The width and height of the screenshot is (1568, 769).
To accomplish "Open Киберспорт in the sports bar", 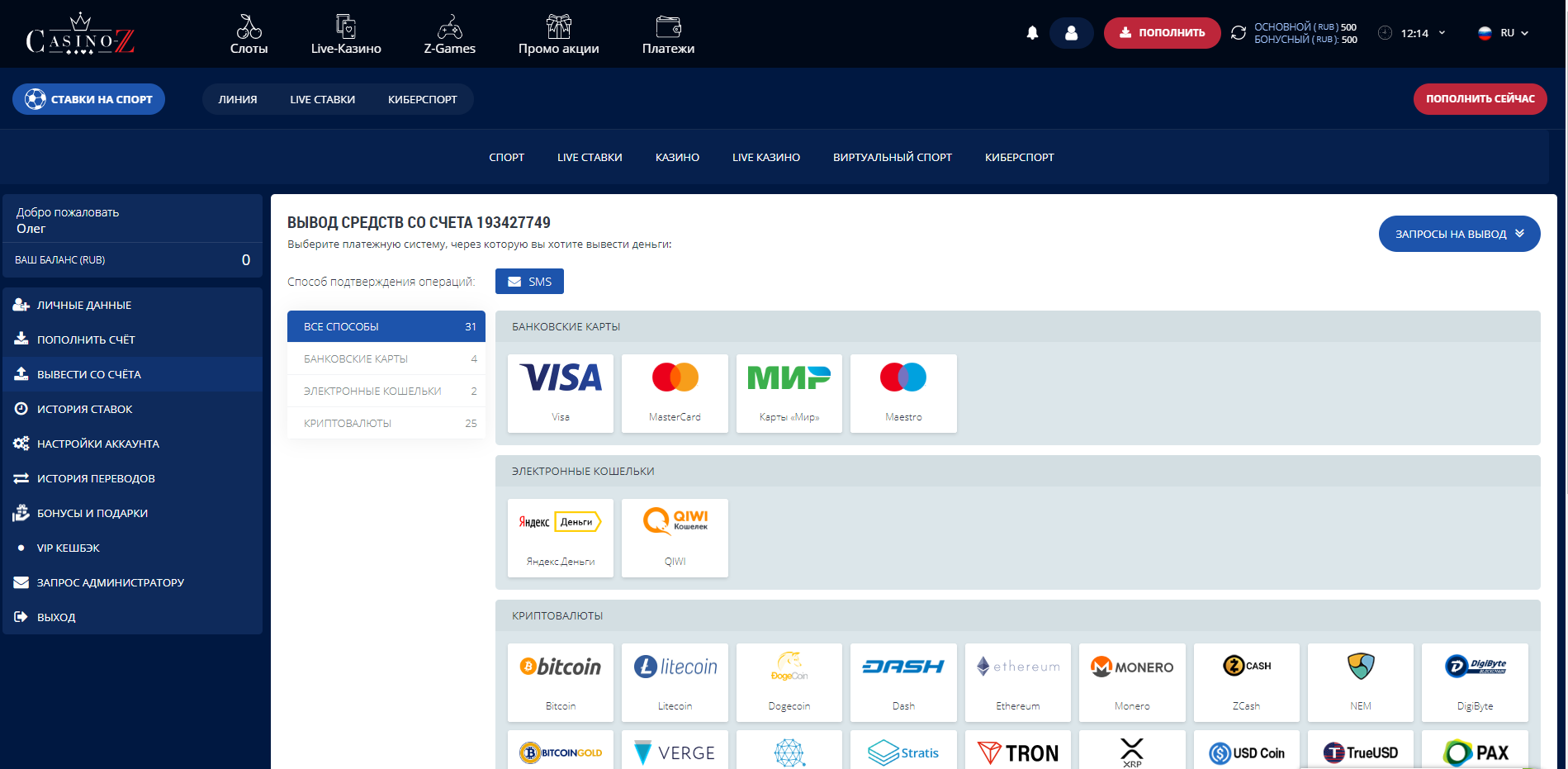I will point(423,99).
